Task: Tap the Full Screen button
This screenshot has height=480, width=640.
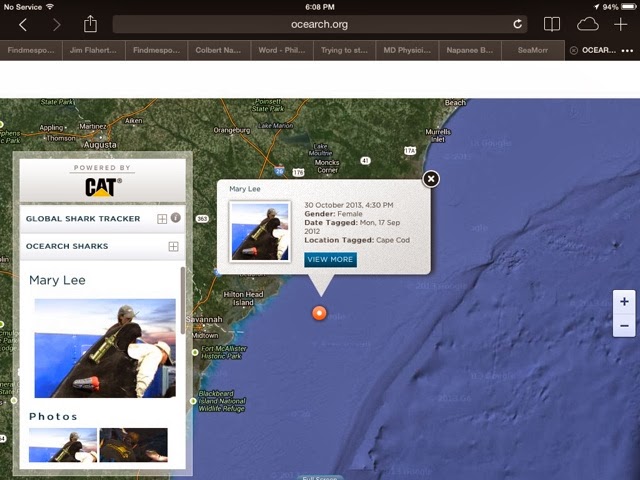Action: coord(320,478)
